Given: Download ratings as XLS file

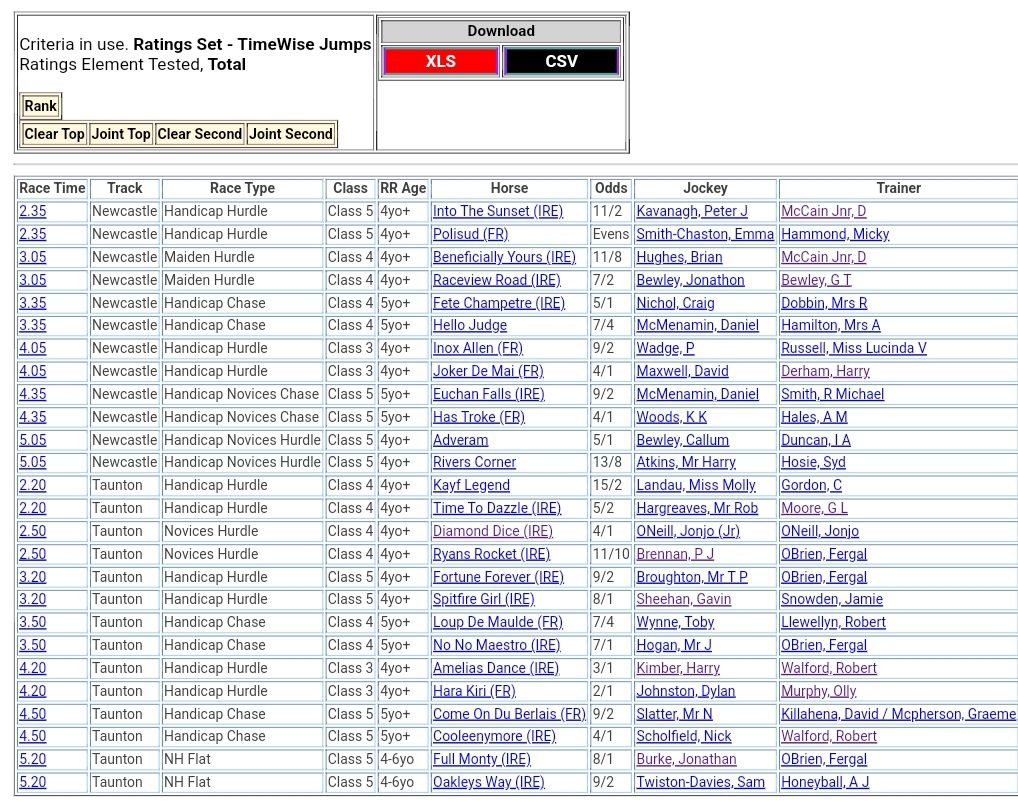Looking at the screenshot, I should pyautogui.click(x=440, y=61).
